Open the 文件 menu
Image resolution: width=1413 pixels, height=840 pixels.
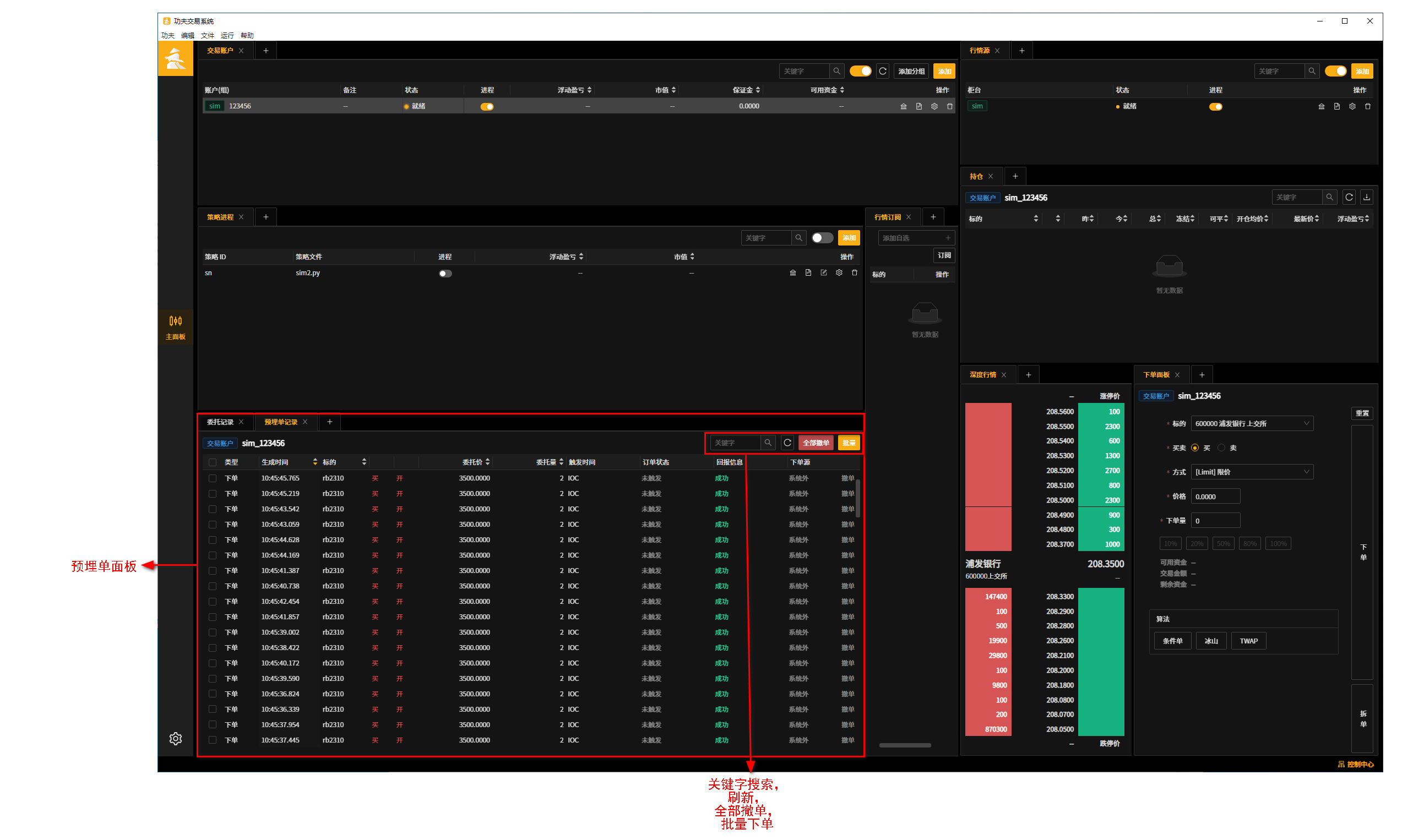(207, 35)
